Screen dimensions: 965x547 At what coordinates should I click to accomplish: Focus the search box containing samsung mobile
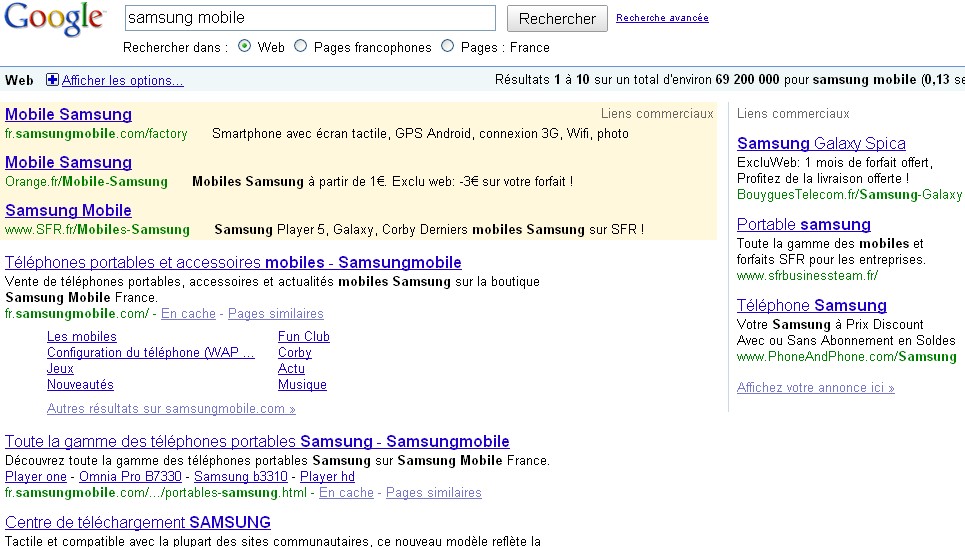click(310, 18)
